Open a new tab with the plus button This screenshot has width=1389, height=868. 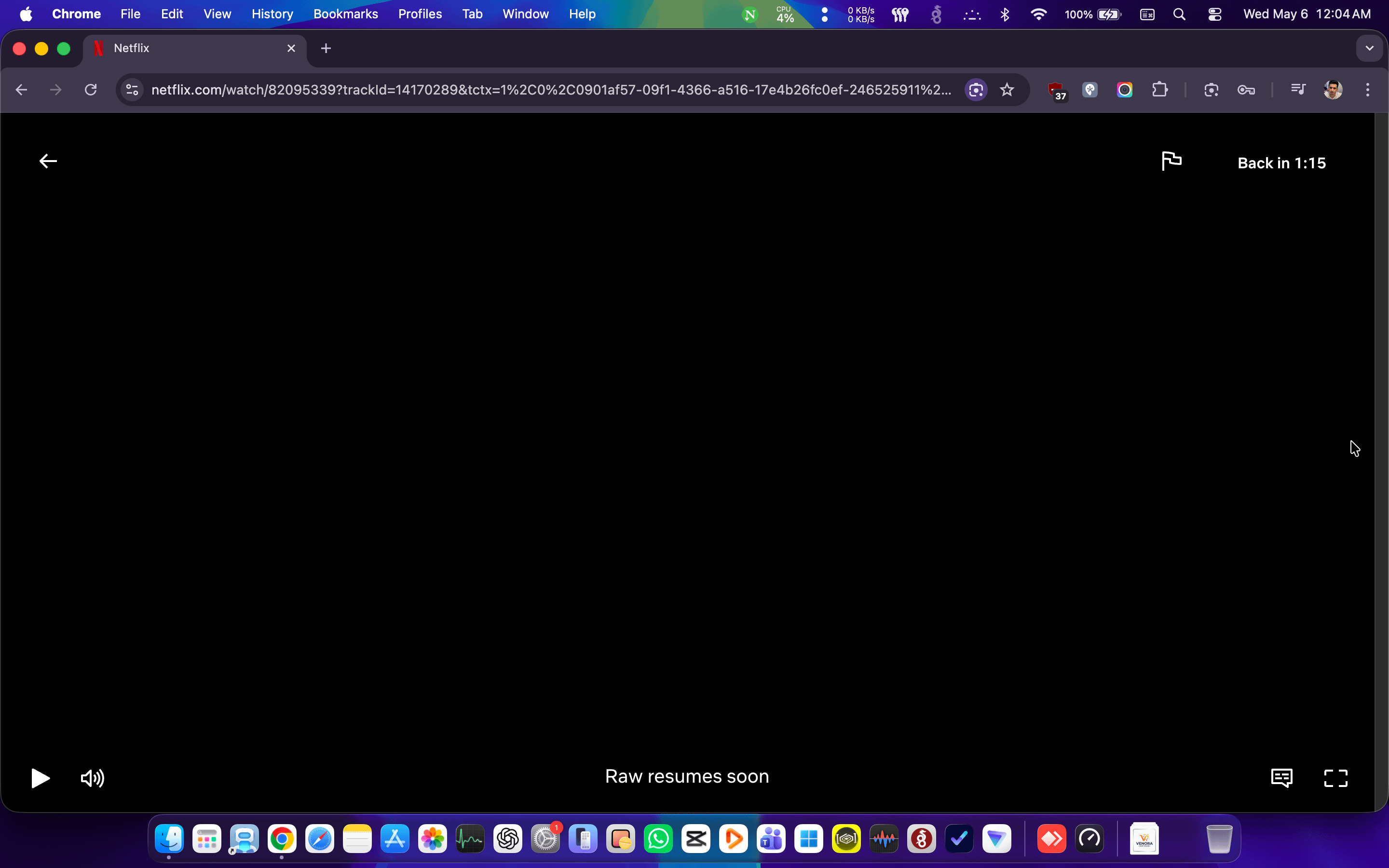point(326,48)
